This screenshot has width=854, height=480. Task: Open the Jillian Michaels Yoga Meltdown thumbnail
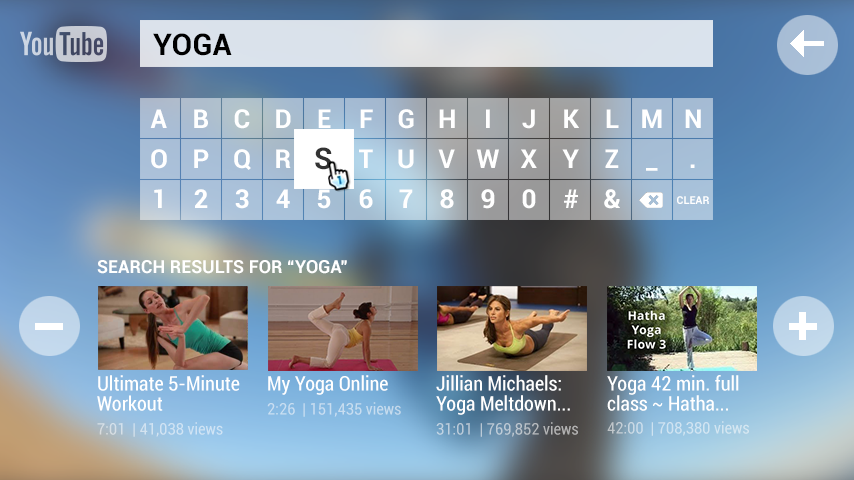point(512,328)
